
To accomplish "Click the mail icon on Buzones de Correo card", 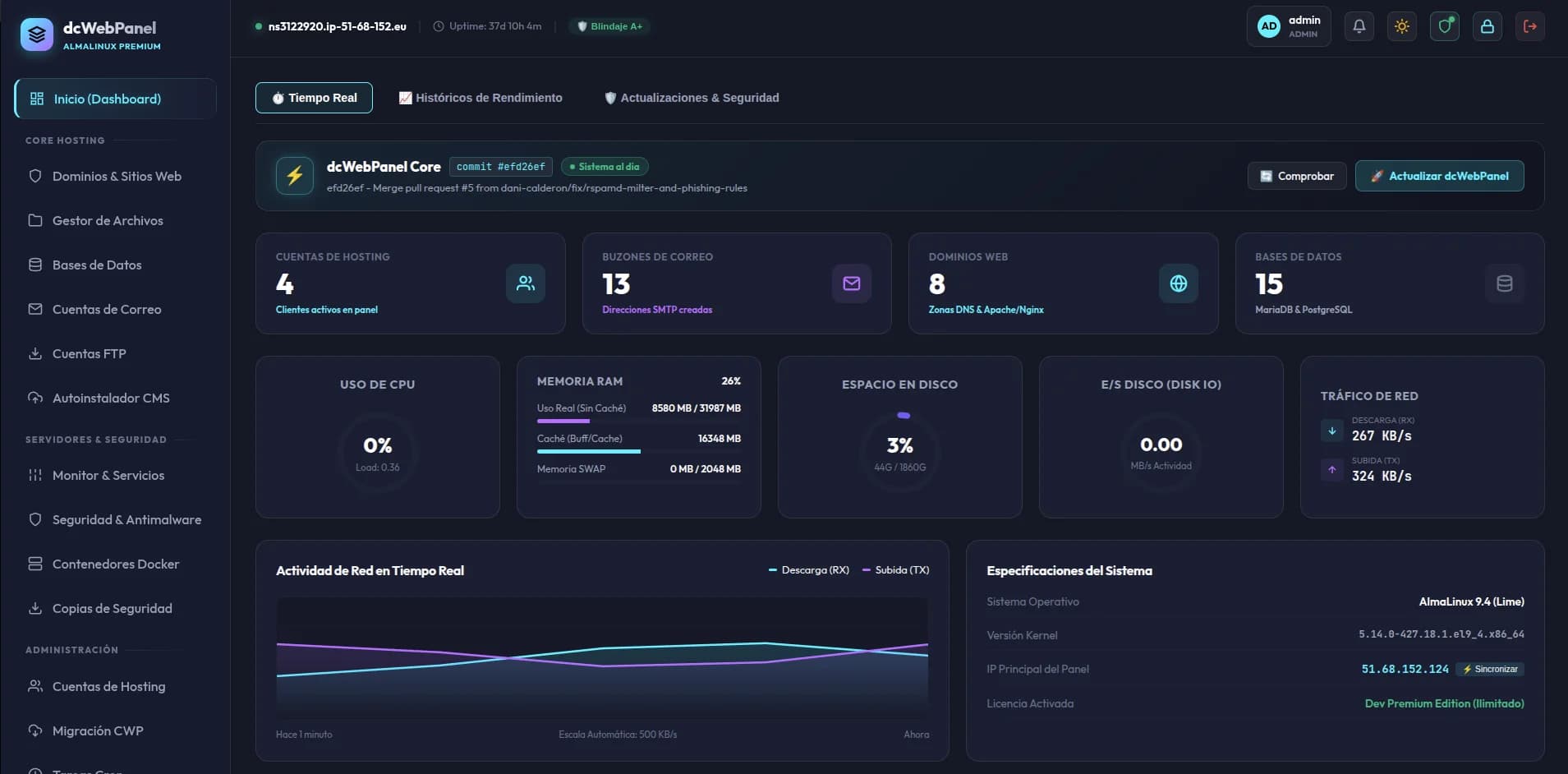I will click(x=852, y=283).
